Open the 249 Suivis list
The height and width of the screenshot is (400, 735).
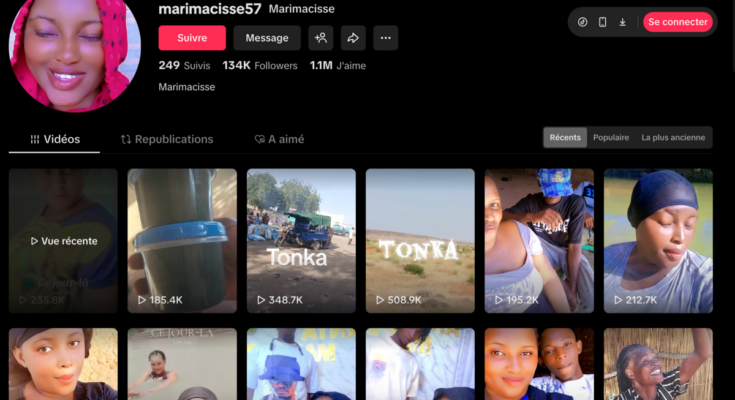184,66
